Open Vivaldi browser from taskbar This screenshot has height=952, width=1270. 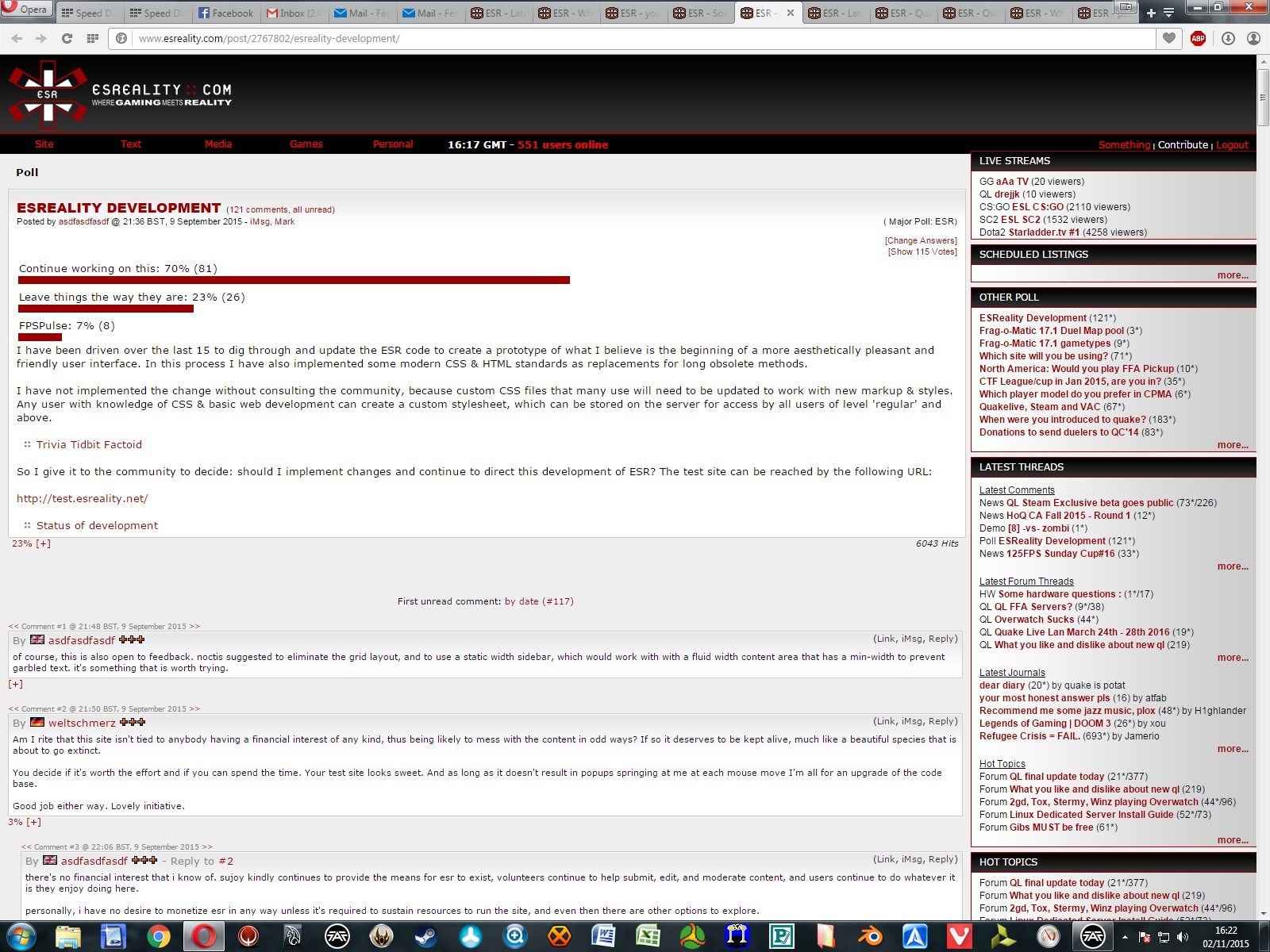(x=960, y=937)
